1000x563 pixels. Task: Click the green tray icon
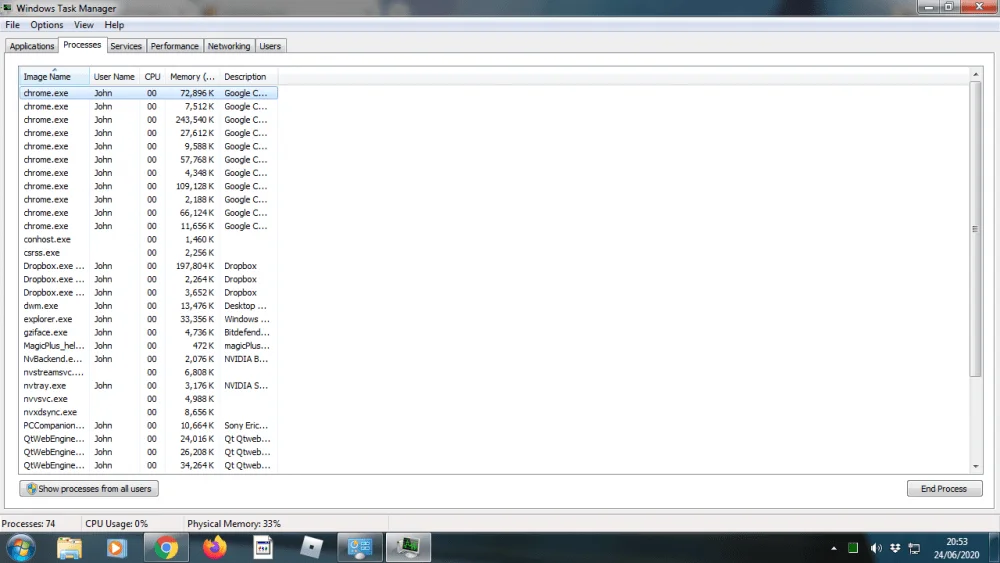pyautogui.click(x=853, y=548)
